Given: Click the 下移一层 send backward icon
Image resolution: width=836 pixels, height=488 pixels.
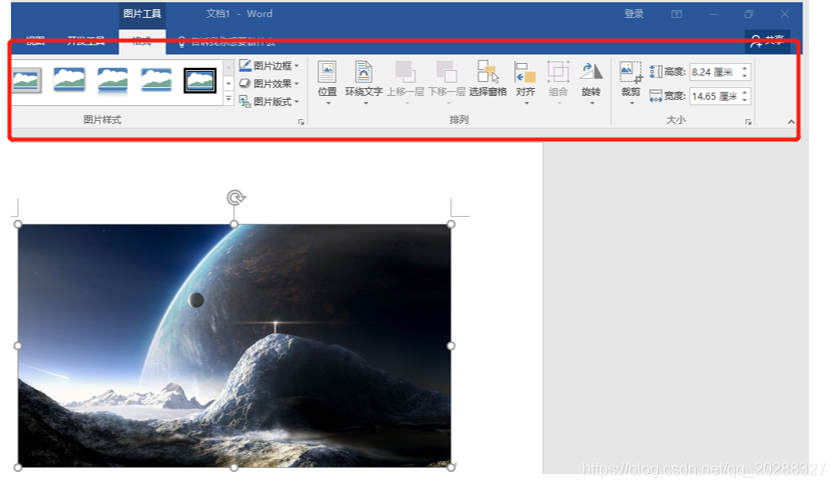Looking at the screenshot, I should point(446,72).
